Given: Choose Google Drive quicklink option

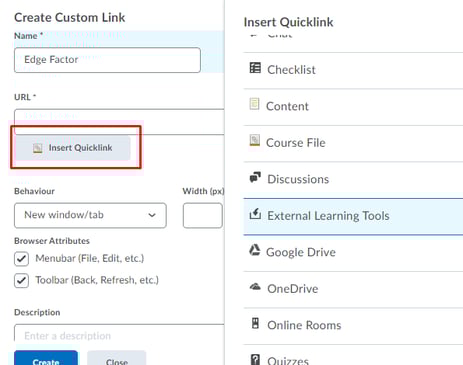Looking at the screenshot, I should pos(353,253).
